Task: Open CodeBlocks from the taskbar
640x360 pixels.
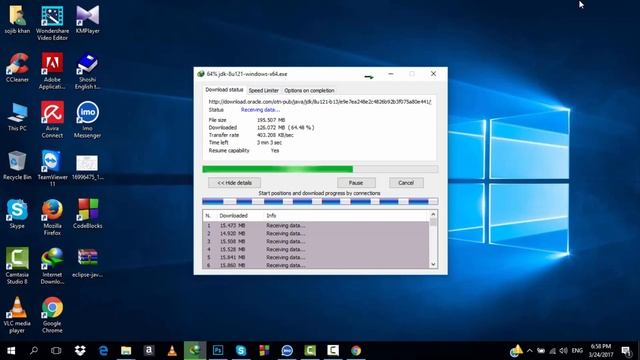Action: (264, 351)
